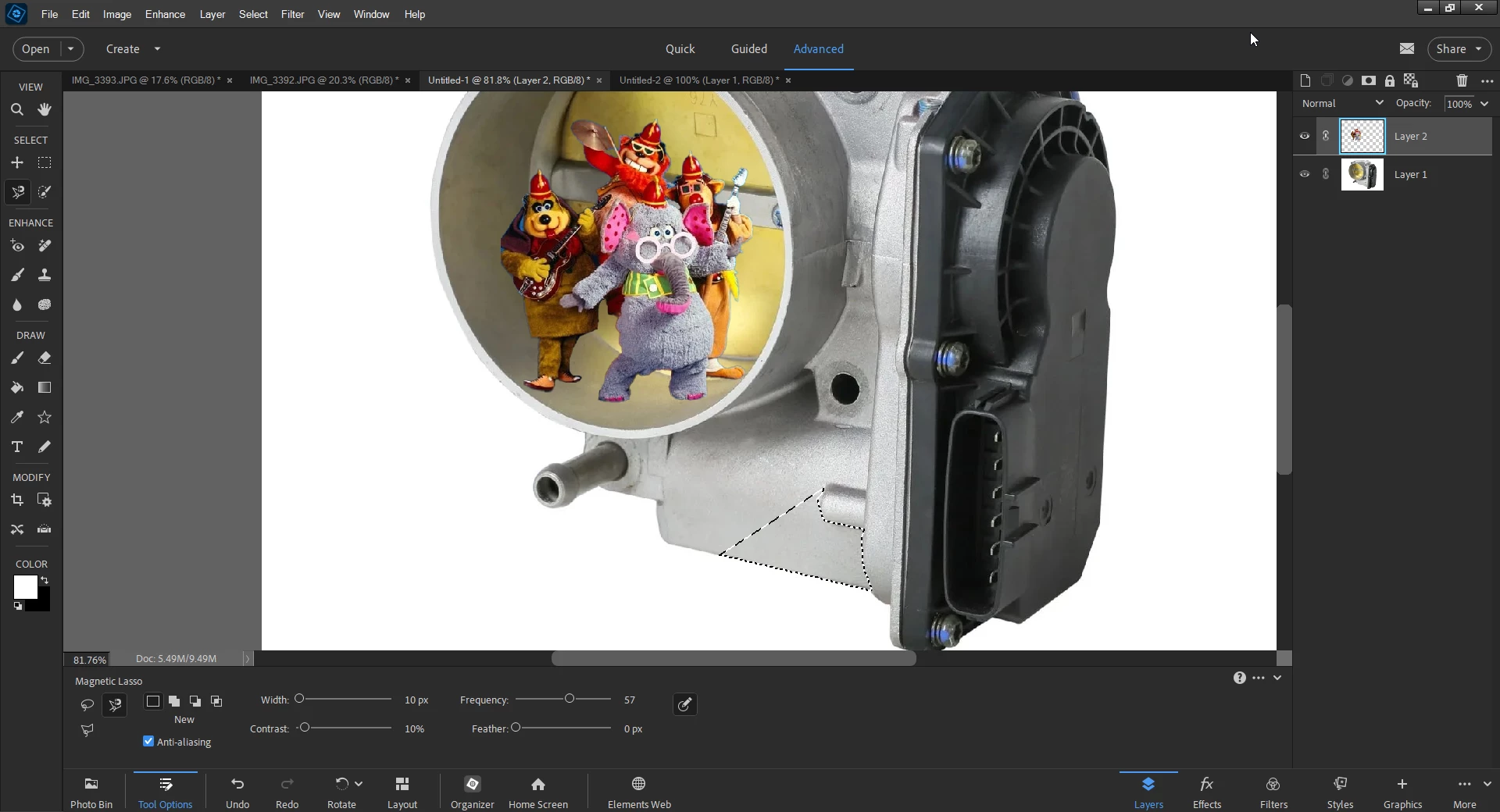This screenshot has height=812, width=1500.
Task: Switch to IMG_3393.JPG document tab
Action: (x=146, y=80)
